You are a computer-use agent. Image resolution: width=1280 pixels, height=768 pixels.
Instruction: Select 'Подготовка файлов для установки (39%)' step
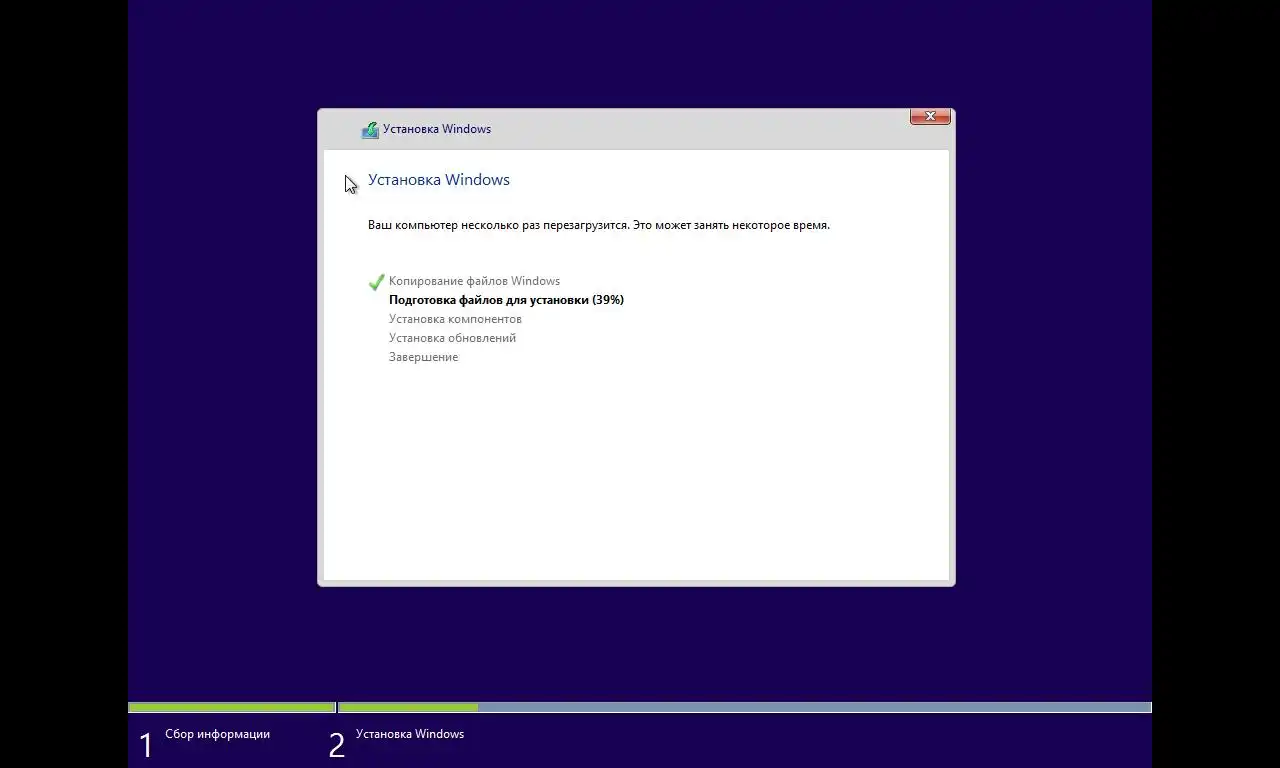(506, 300)
